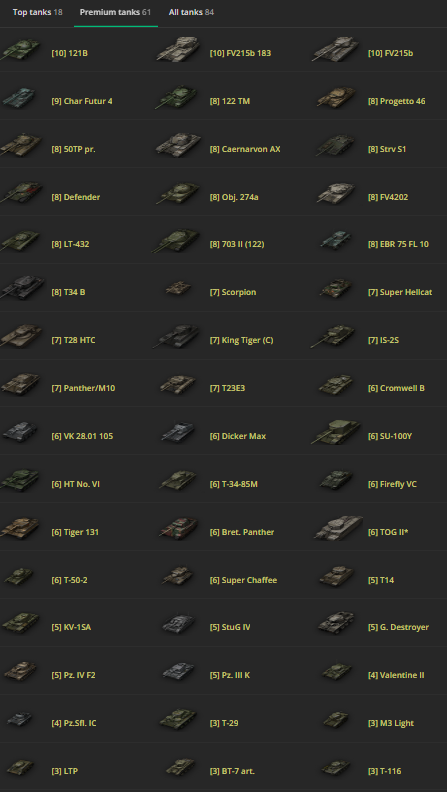447x792 pixels.
Task: Open the Caernarvon AX tank link
Action: (245, 150)
